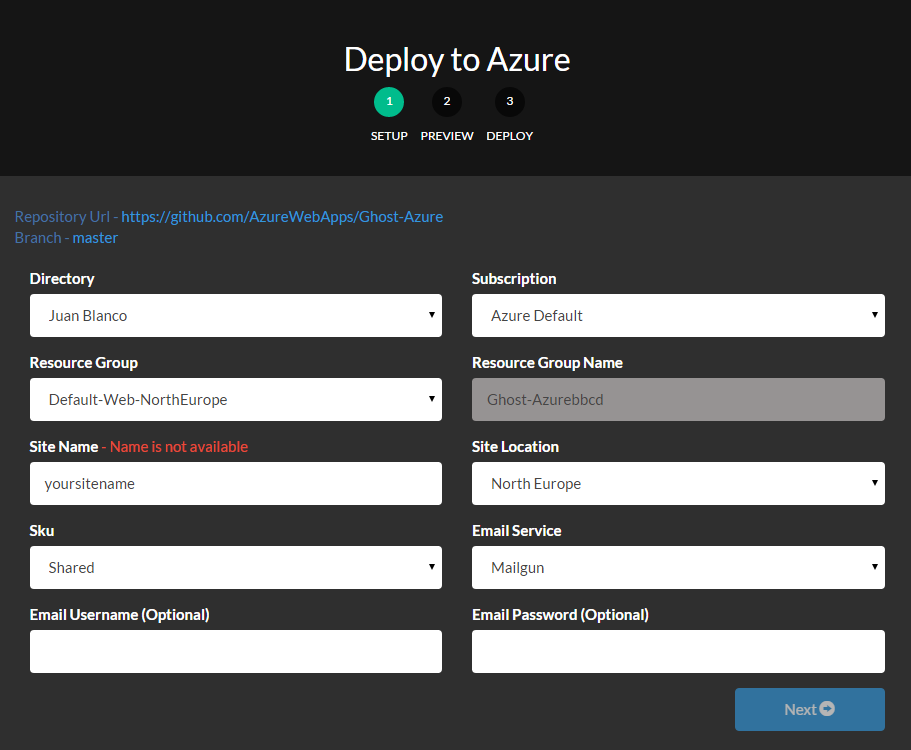Click the Directory field label
This screenshot has height=750, width=911.
coord(62,279)
